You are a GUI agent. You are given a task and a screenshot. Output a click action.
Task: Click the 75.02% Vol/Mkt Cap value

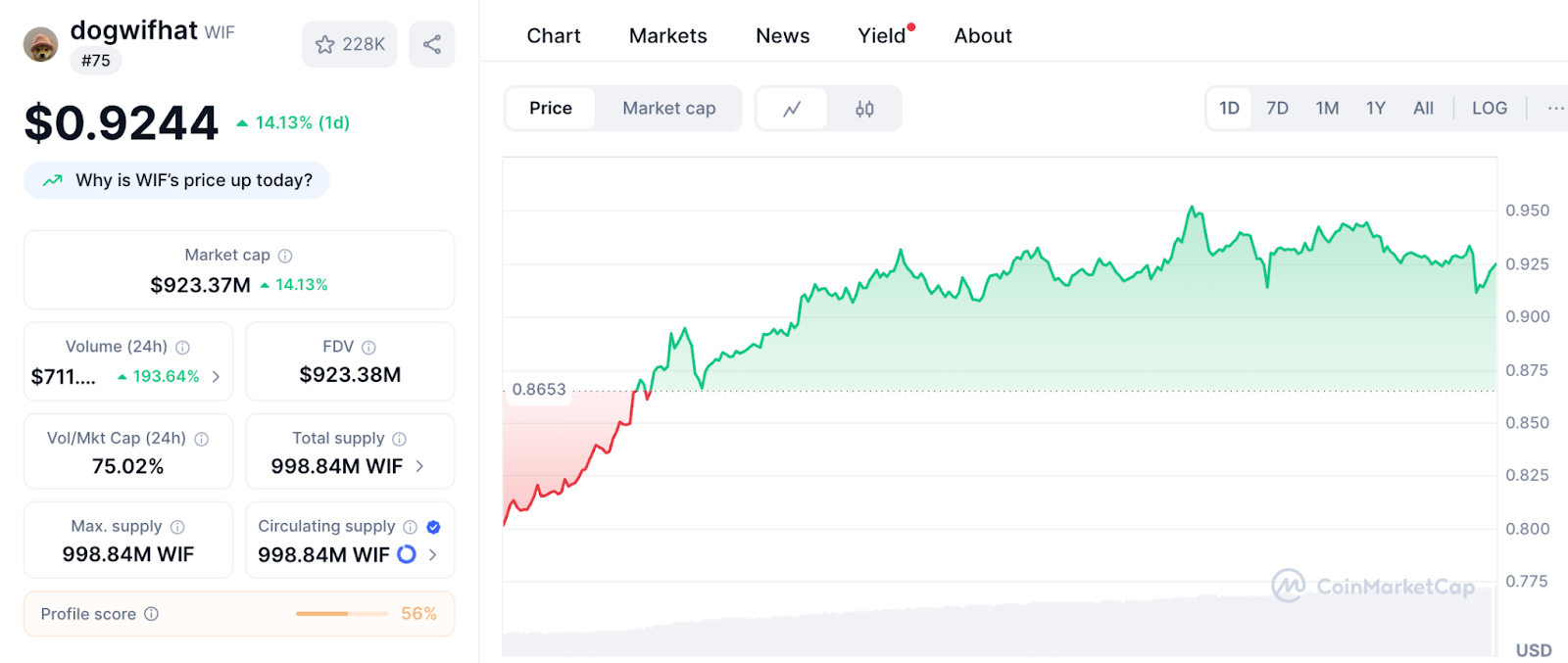[128, 466]
